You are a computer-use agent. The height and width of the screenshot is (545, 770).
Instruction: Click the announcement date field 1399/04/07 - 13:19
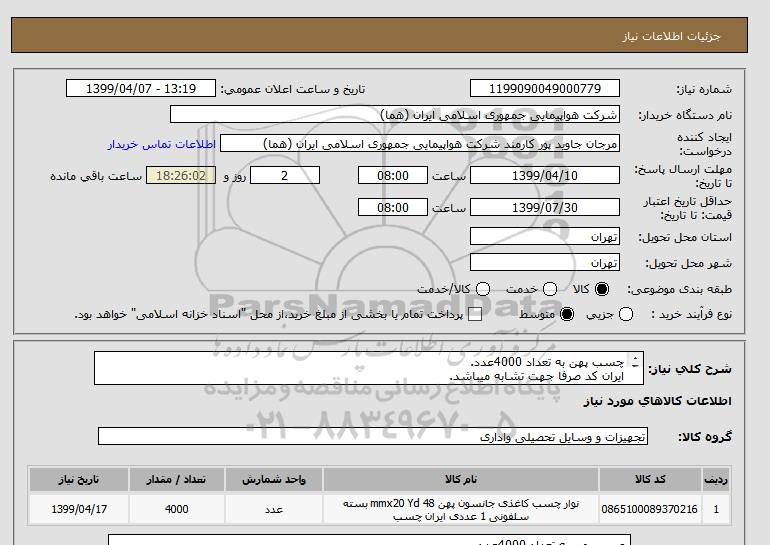tap(141, 88)
